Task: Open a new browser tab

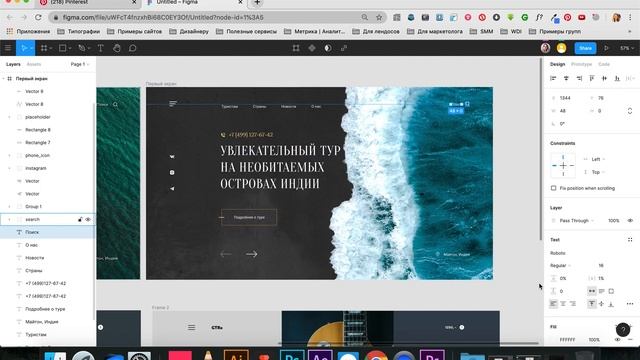Action: click(x=257, y=2)
